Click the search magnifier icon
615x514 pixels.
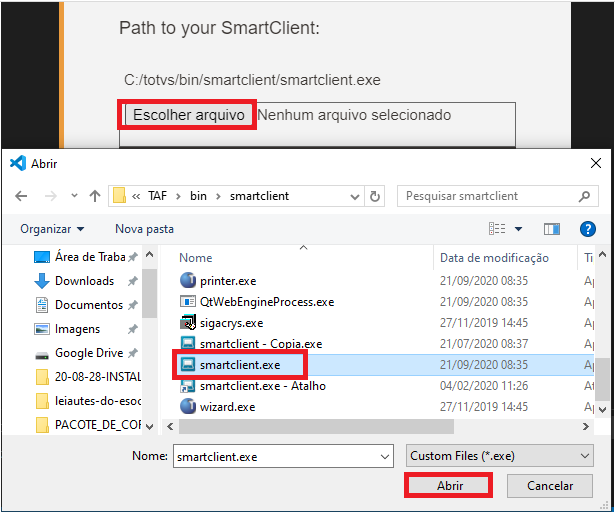(x=584, y=196)
